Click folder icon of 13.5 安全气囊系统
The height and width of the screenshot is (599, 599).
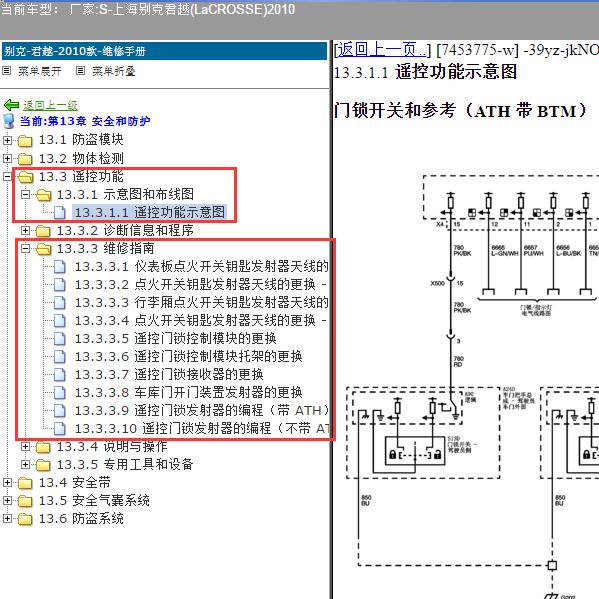coord(25,501)
